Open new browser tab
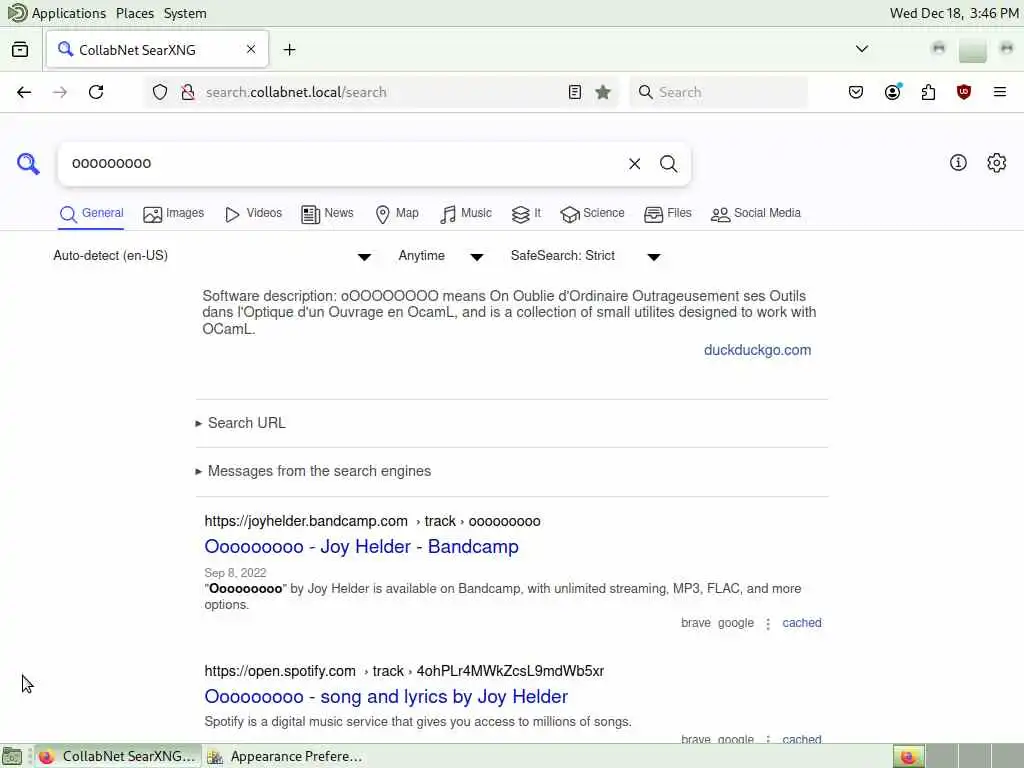 (x=289, y=50)
